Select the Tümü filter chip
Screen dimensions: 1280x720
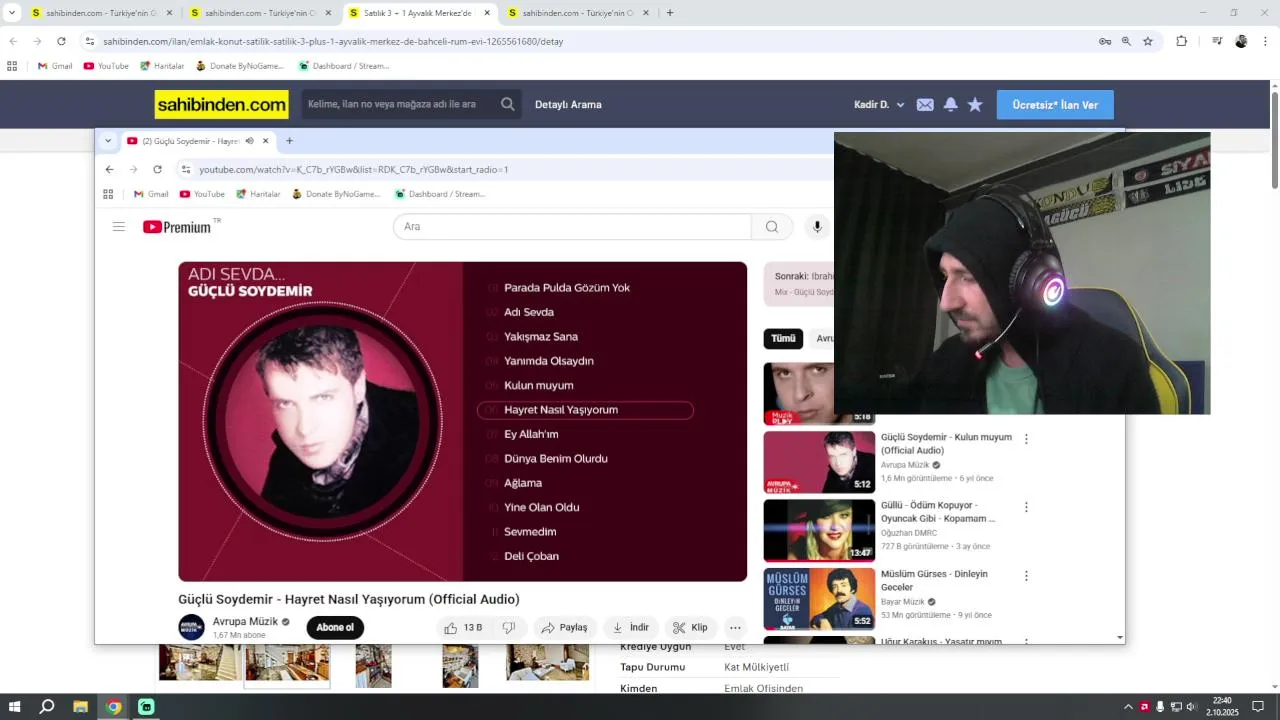click(x=783, y=339)
